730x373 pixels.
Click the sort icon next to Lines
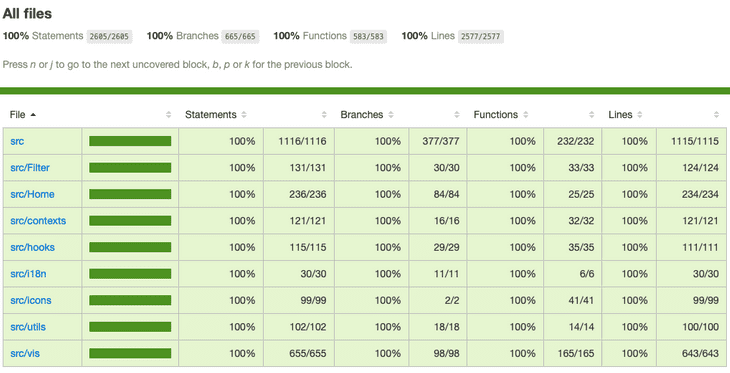tap(640, 115)
